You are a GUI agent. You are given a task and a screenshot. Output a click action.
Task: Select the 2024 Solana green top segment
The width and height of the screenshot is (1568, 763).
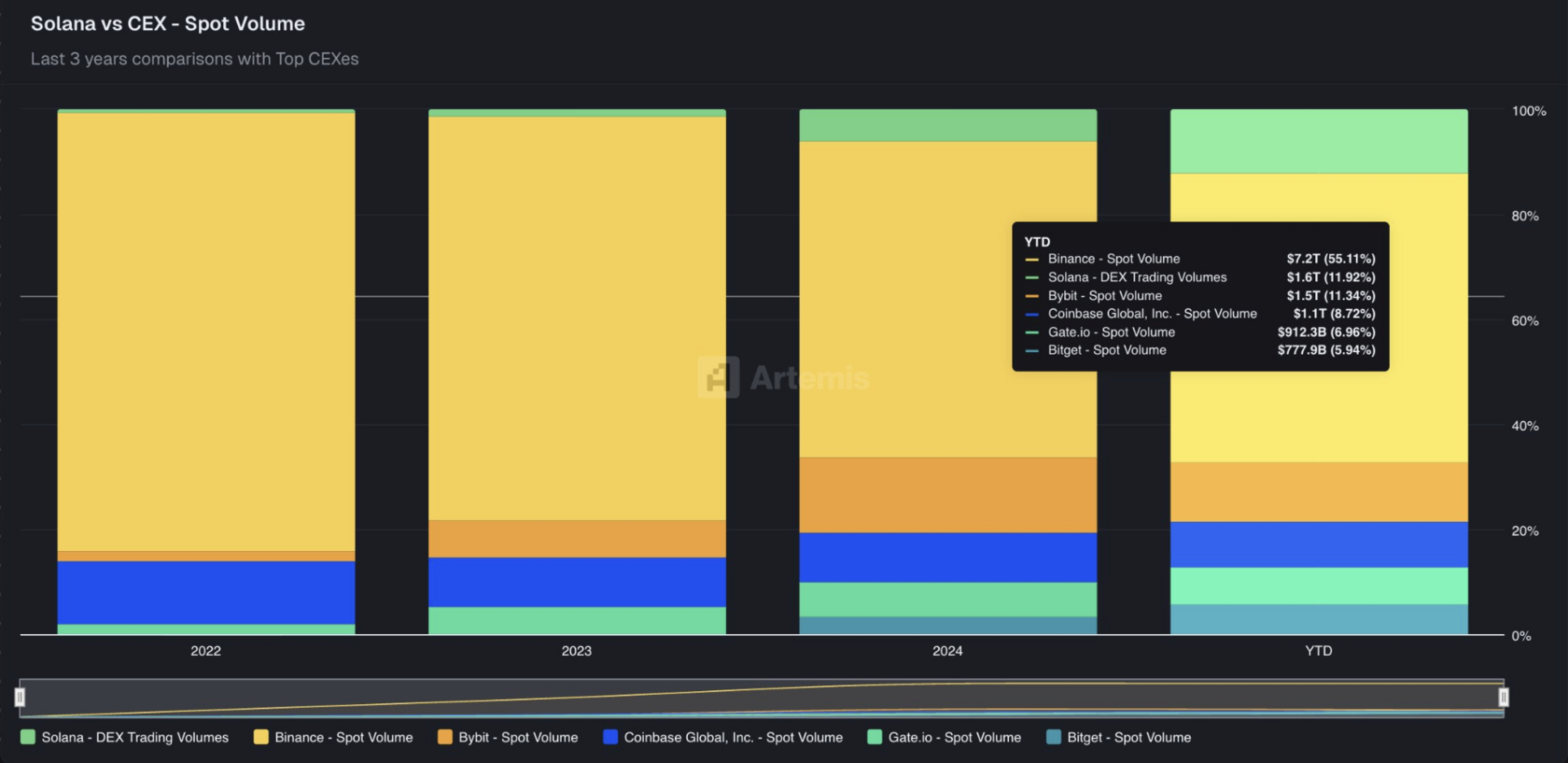tap(948, 125)
